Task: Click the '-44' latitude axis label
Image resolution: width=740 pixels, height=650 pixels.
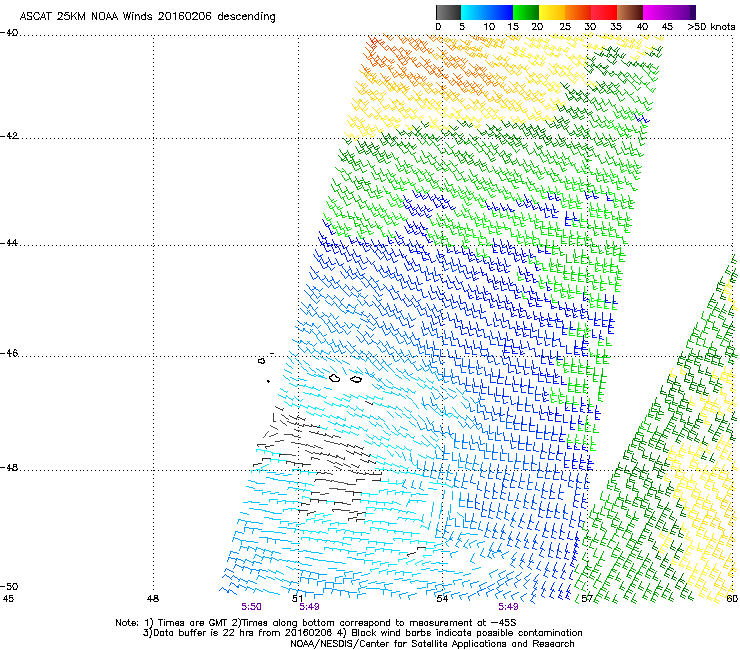Action: pos(9,243)
